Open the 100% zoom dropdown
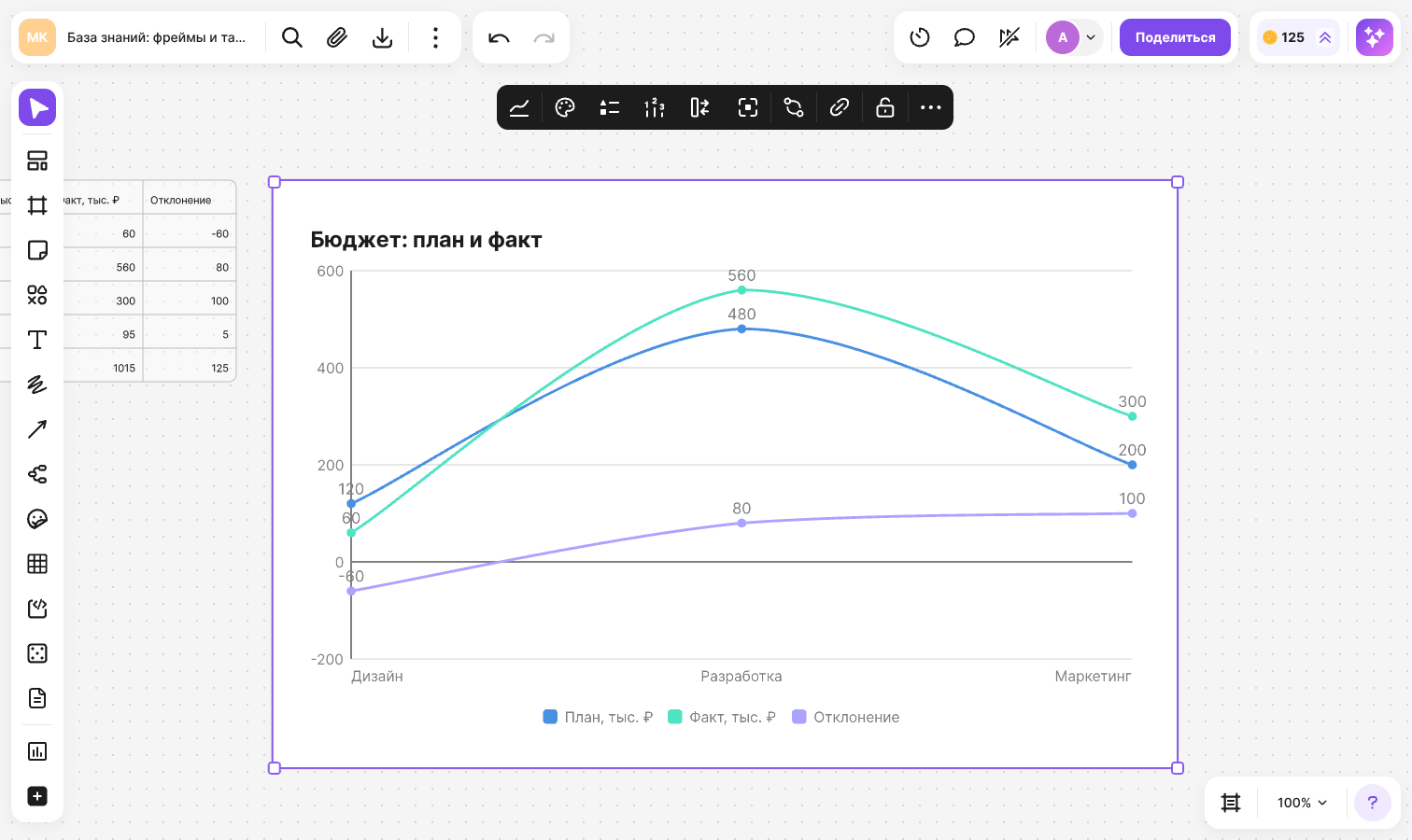Screen dimensions: 1412x840 tap(1302, 803)
